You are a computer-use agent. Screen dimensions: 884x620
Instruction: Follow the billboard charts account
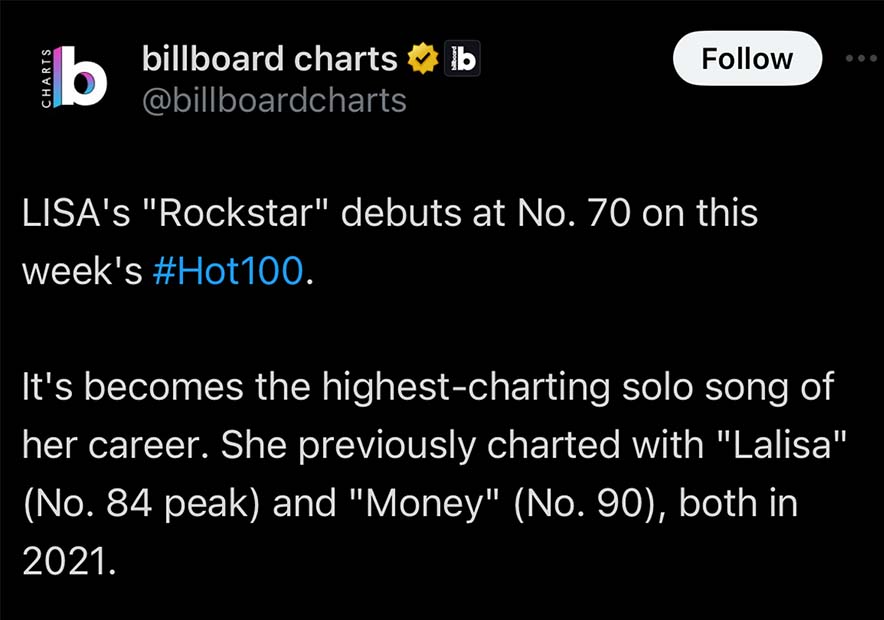[746, 58]
